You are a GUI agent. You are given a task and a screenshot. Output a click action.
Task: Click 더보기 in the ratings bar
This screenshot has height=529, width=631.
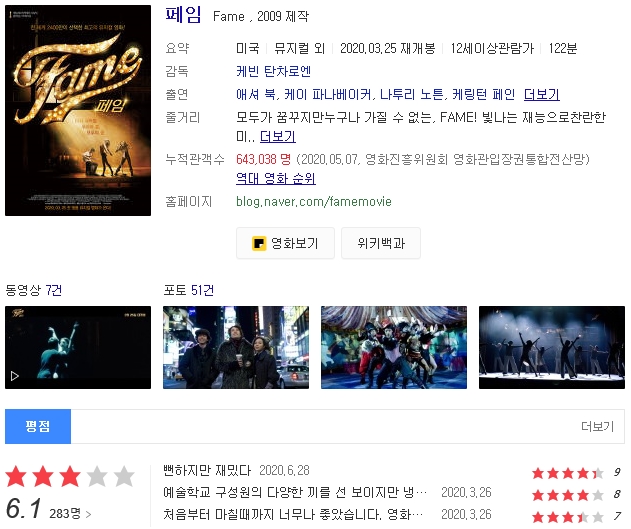597,426
